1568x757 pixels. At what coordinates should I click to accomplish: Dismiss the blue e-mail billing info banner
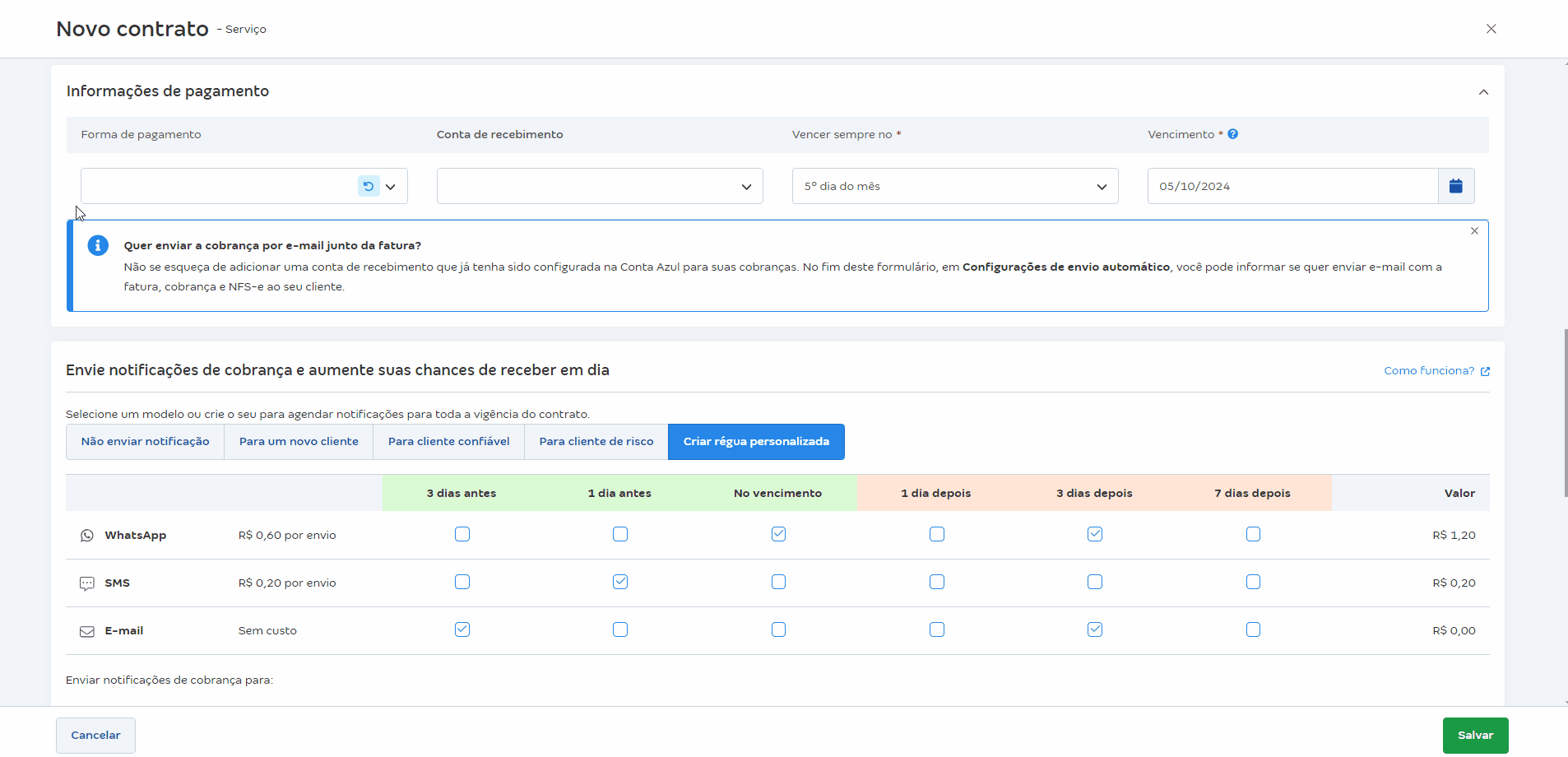(1474, 231)
